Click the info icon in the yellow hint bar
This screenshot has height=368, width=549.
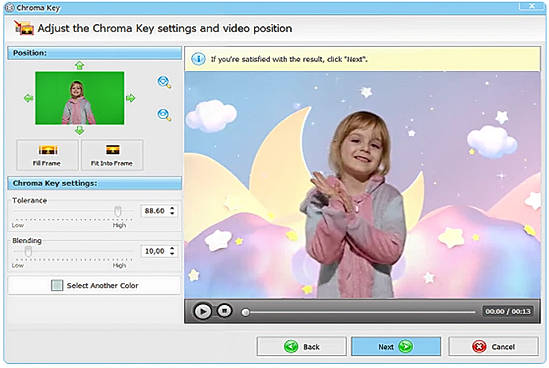coord(199,59)
